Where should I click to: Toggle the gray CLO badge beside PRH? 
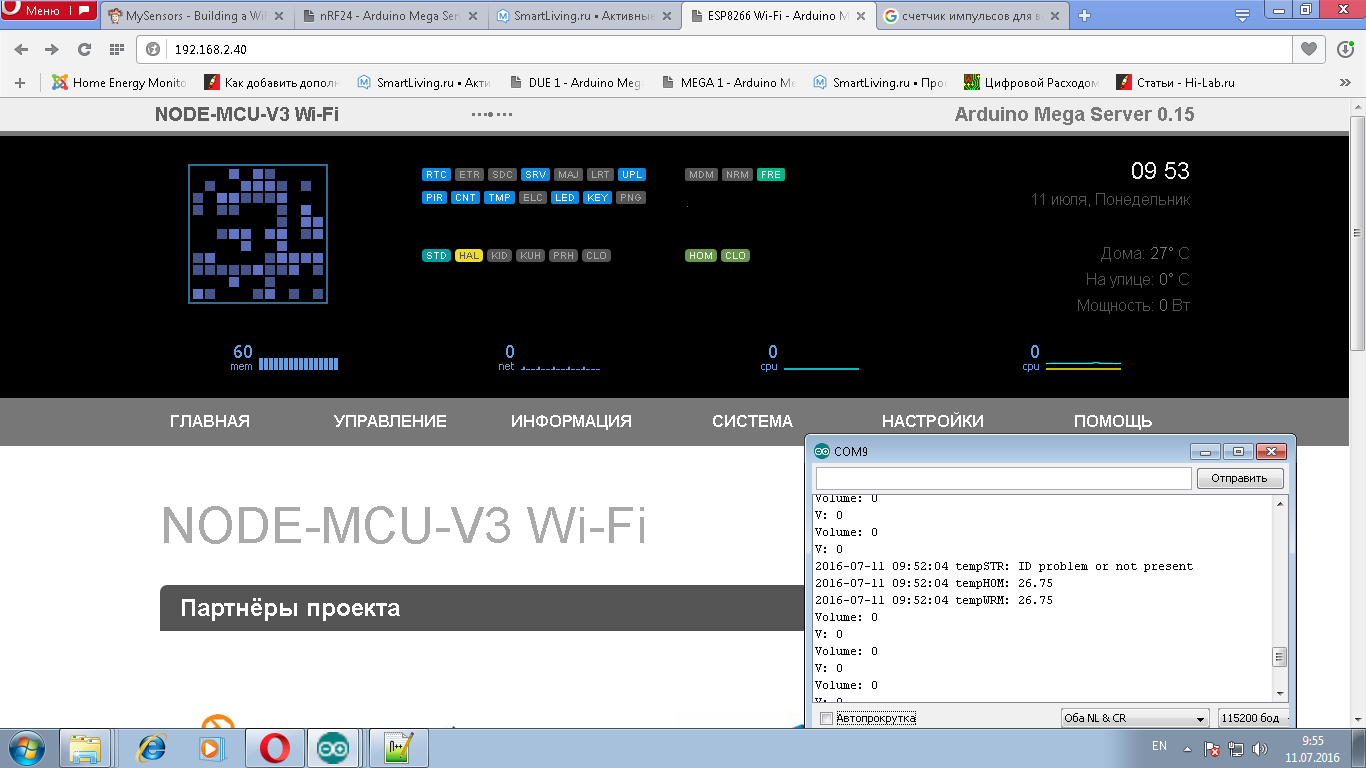point(596,255)
